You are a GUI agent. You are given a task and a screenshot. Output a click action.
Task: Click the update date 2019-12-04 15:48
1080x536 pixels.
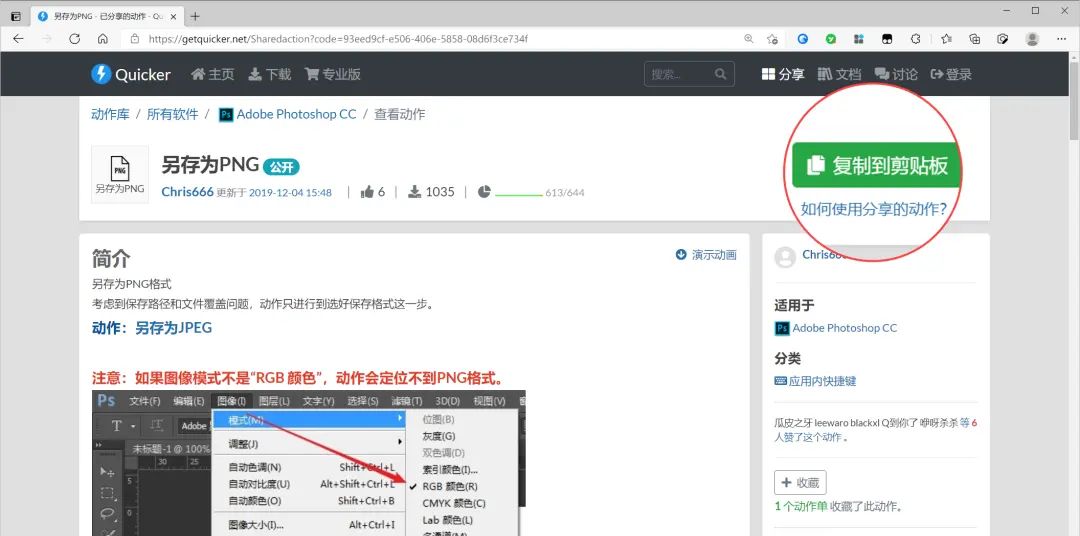(290, 193)
